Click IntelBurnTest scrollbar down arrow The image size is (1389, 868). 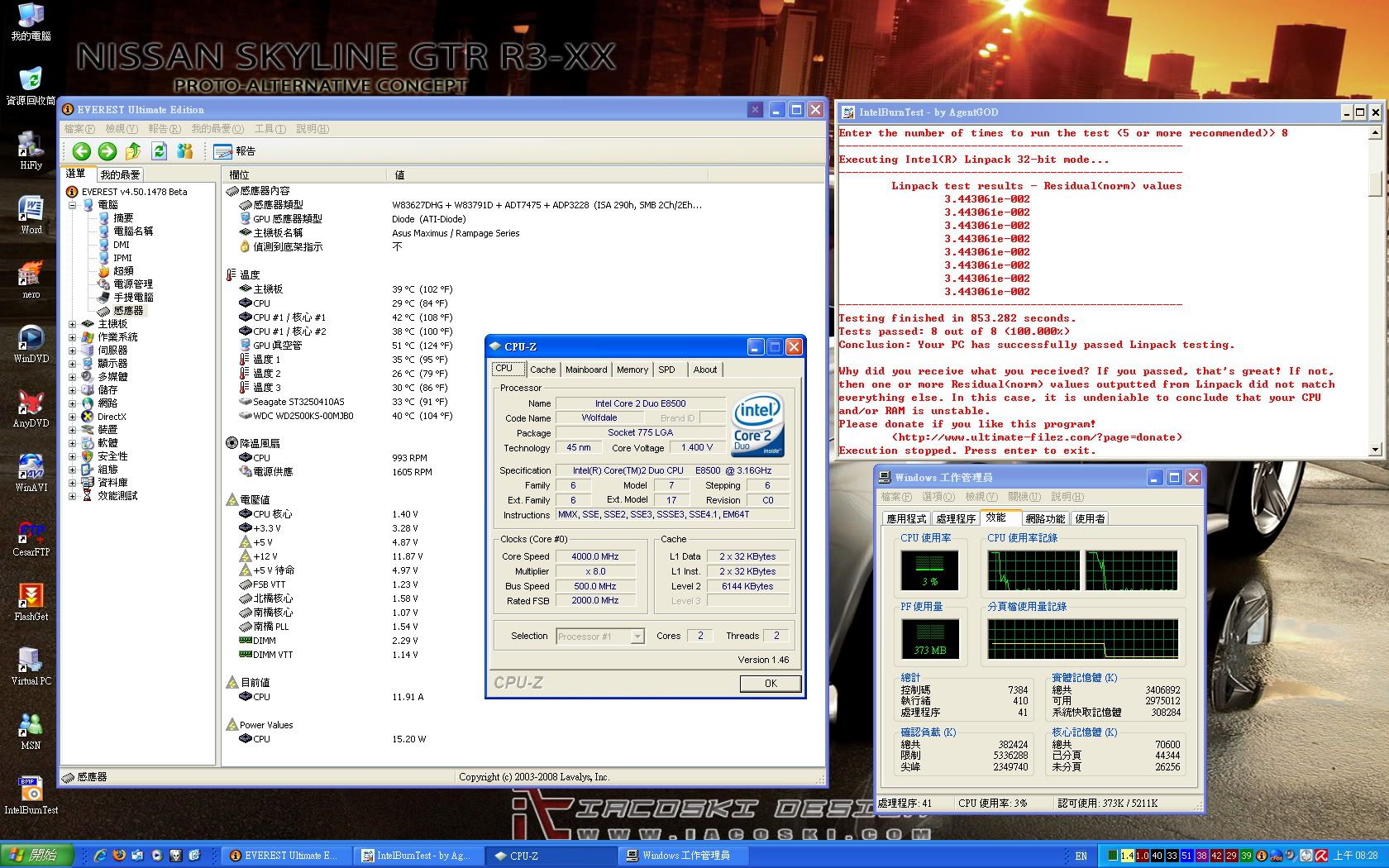click(x=1375, y=451)
